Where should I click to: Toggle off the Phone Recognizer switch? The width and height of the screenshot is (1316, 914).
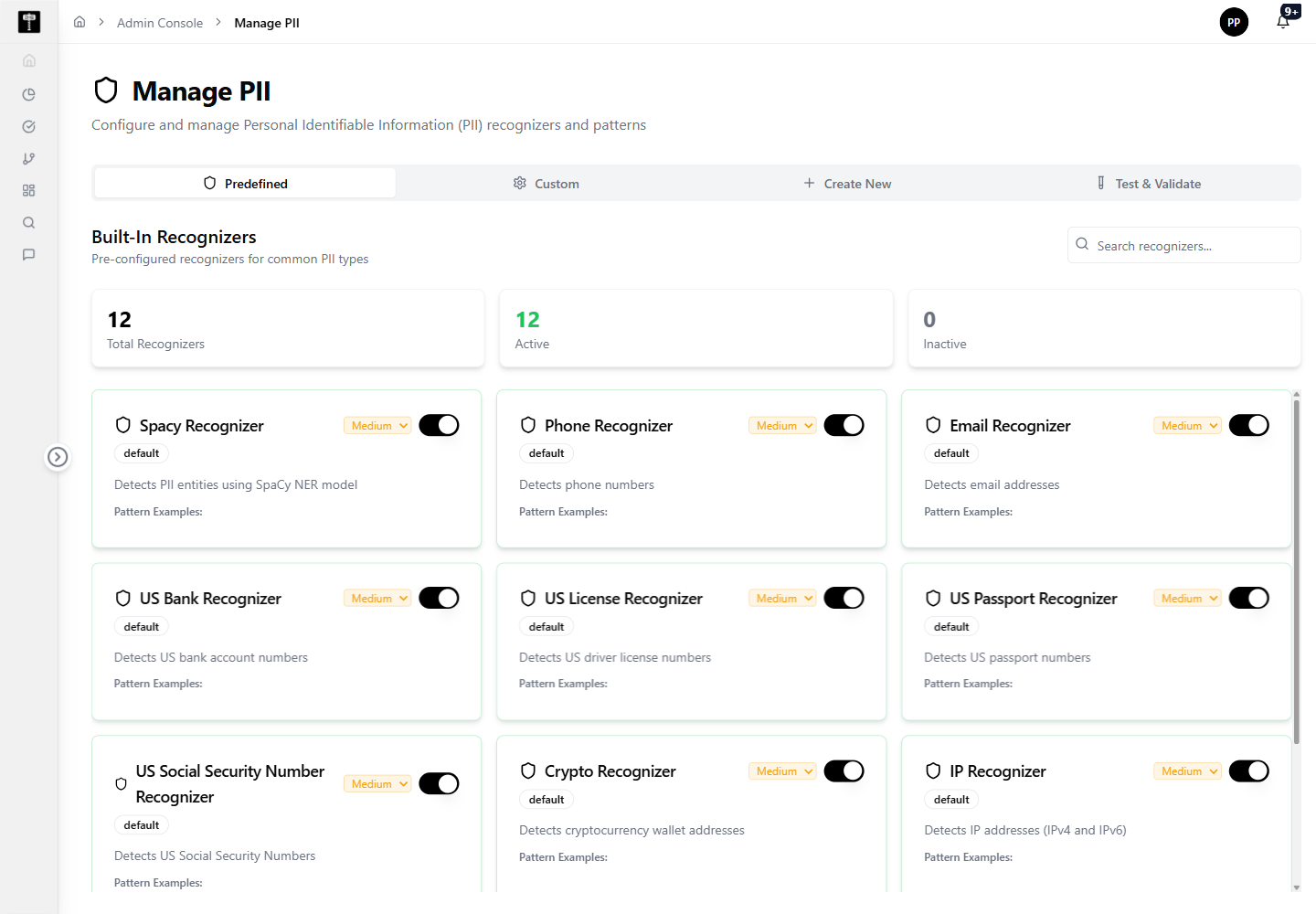click(844, 425)
